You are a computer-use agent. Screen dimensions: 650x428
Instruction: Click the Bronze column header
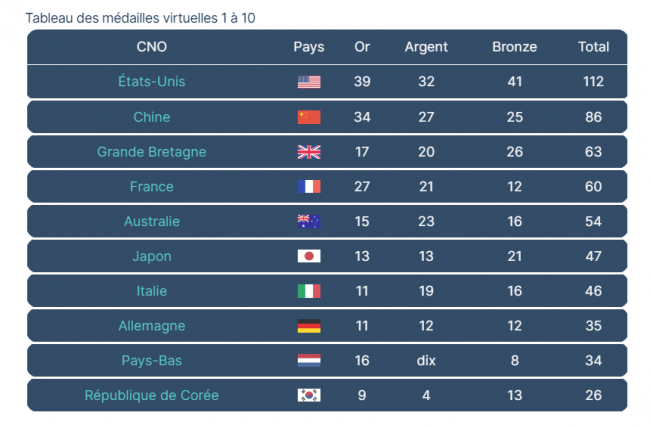514,47
